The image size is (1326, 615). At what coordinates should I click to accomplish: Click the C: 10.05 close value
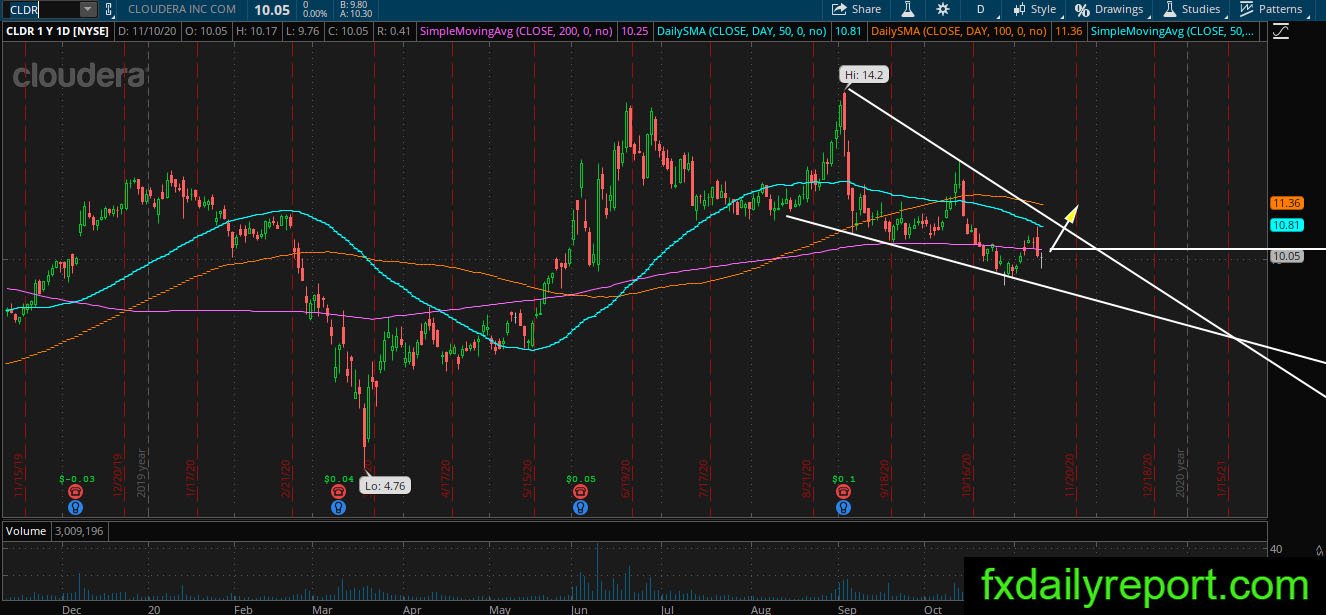pyautogui.click(x=350, y=32)
